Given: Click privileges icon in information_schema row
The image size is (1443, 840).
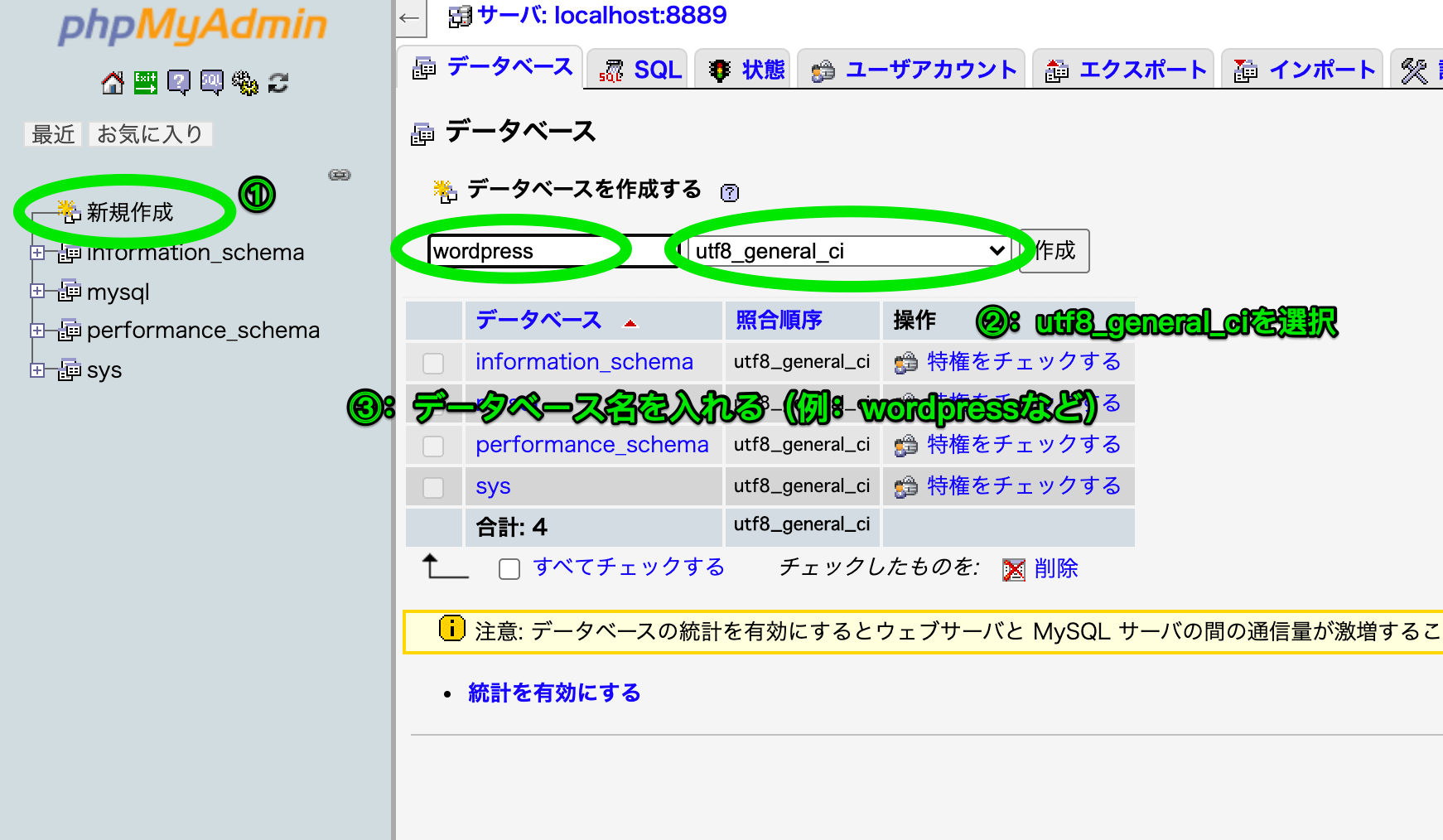Looking at the screenshot, I should click(x=906, y=363).
